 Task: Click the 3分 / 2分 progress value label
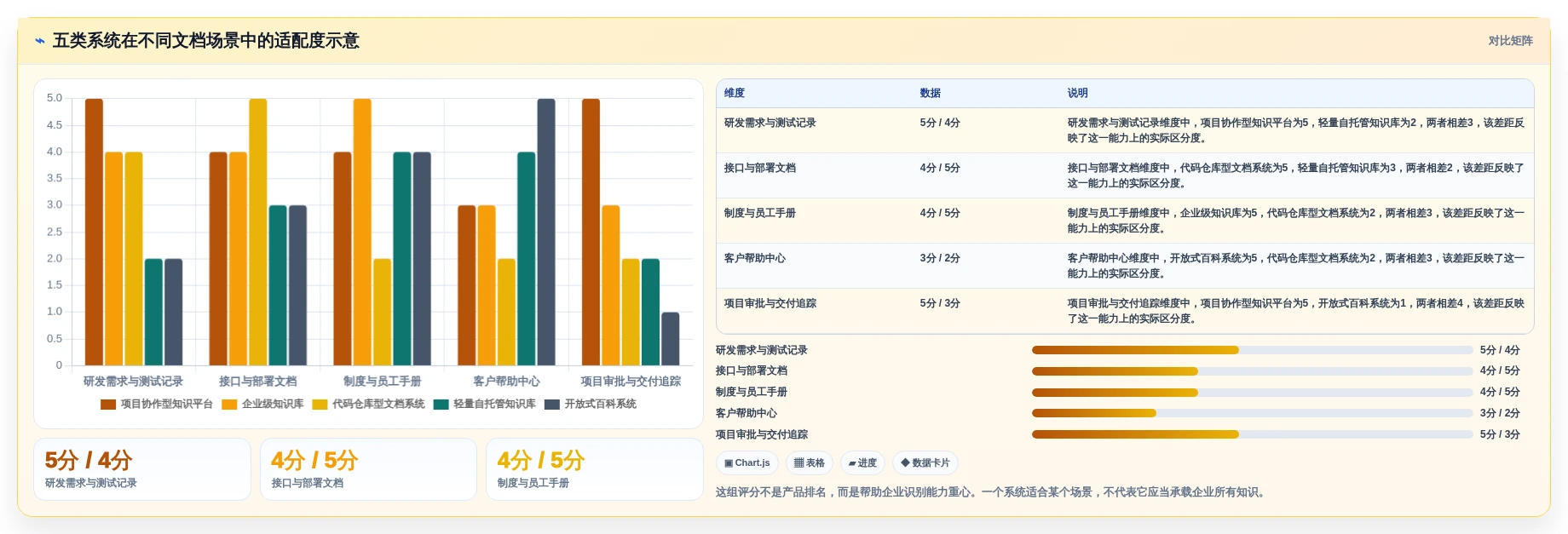tap(1500, 413)
